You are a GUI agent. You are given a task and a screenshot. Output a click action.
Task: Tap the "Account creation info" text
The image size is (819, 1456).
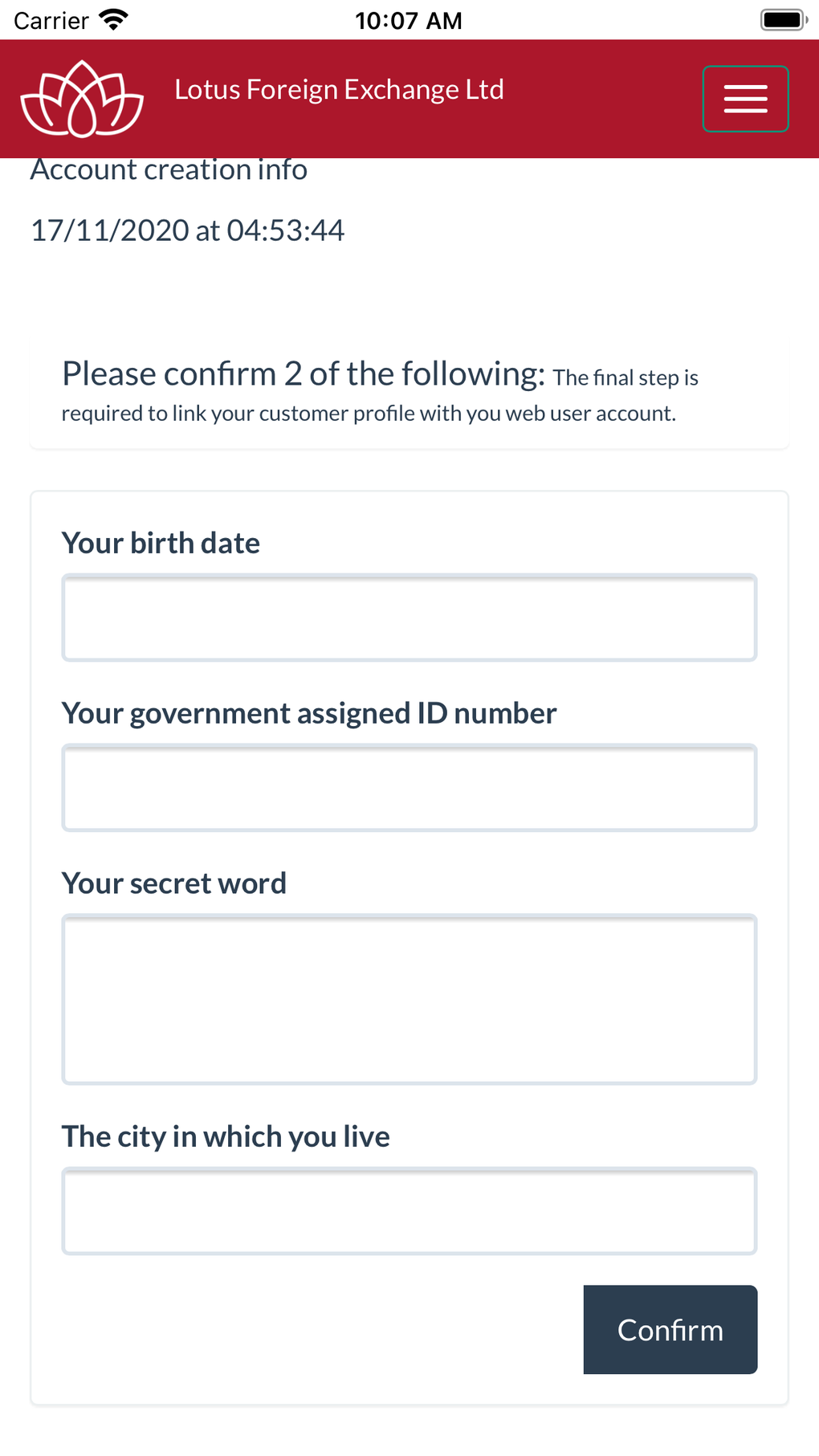(x=169, y=170)
